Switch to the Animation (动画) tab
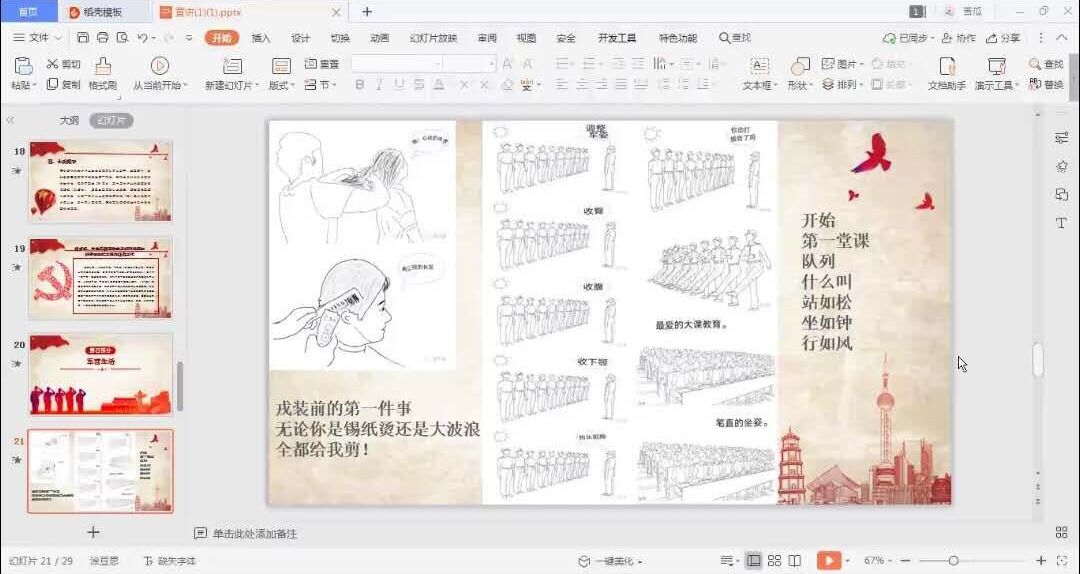 [x=379, y=38]
